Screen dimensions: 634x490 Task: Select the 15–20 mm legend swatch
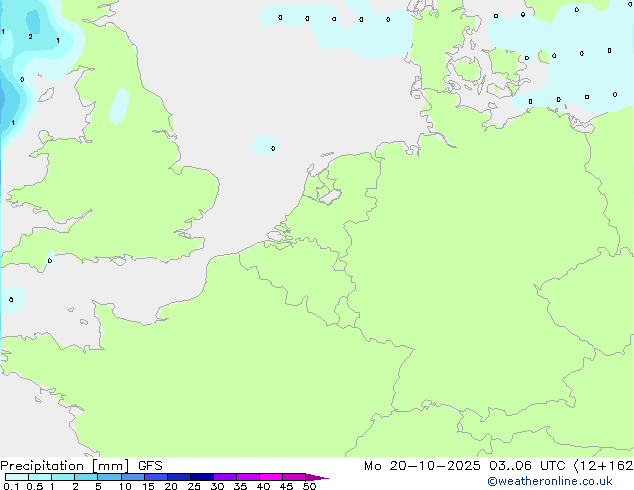pyautogui.click(x=156, y=477)
